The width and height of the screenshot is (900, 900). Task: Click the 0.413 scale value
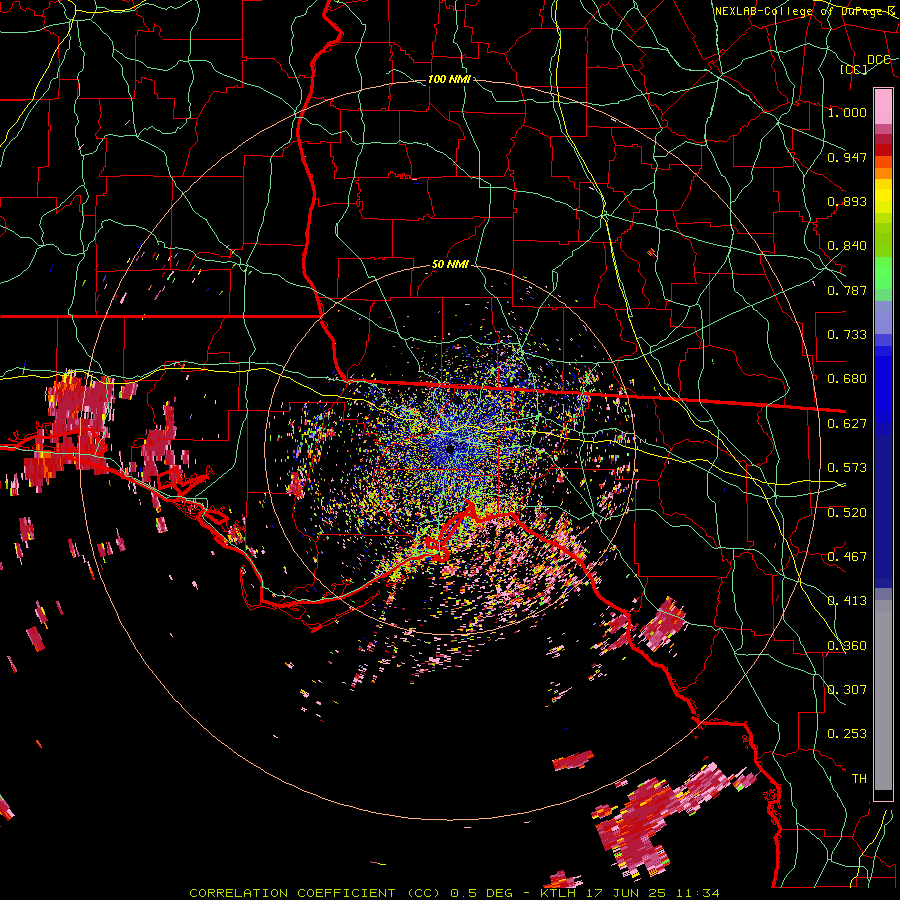pyautogui.click(x=847, y=601)
